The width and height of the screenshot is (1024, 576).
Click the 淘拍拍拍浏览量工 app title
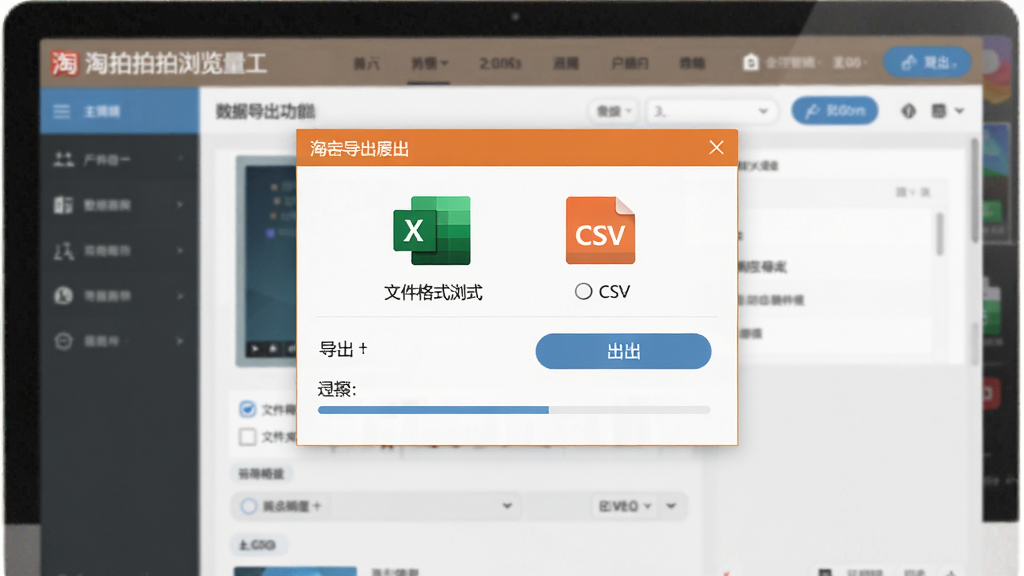coord(176,63)
